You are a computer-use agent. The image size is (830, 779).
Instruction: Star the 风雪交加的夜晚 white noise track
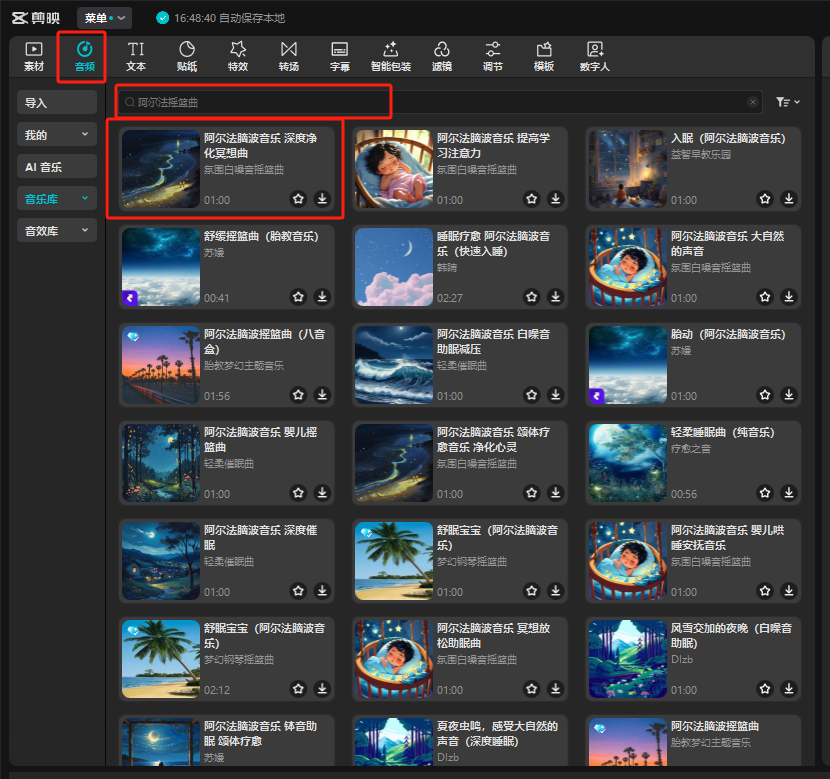pyautogui.click(x=765, y=689)
